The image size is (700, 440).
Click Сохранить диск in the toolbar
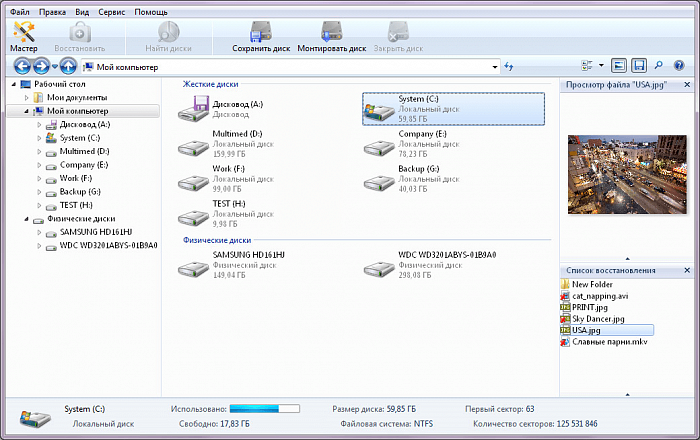tap(261, 37)
